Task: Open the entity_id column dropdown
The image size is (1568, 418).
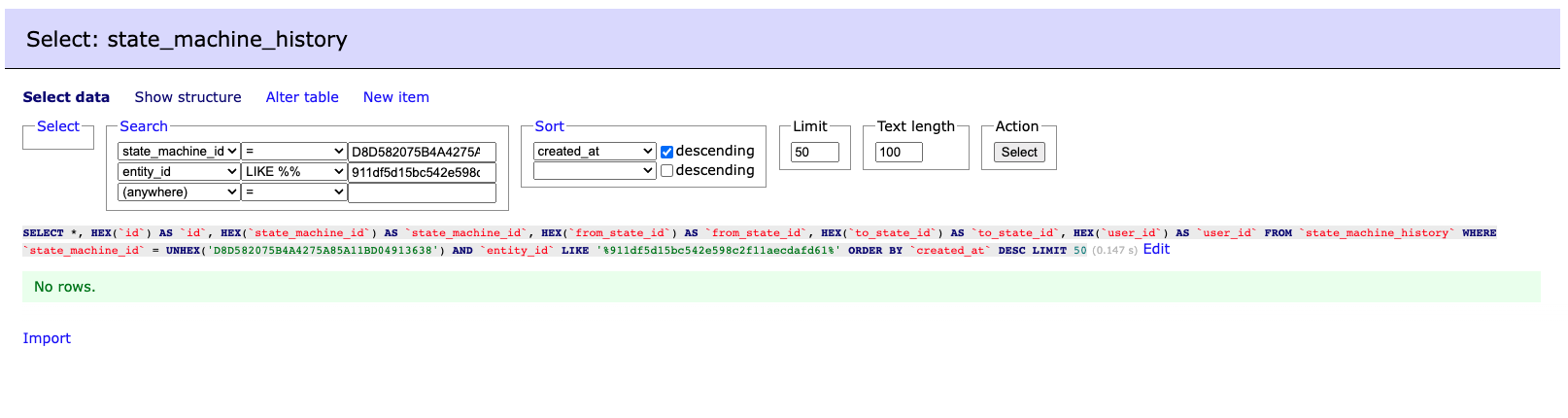Action: pos(179,172)
